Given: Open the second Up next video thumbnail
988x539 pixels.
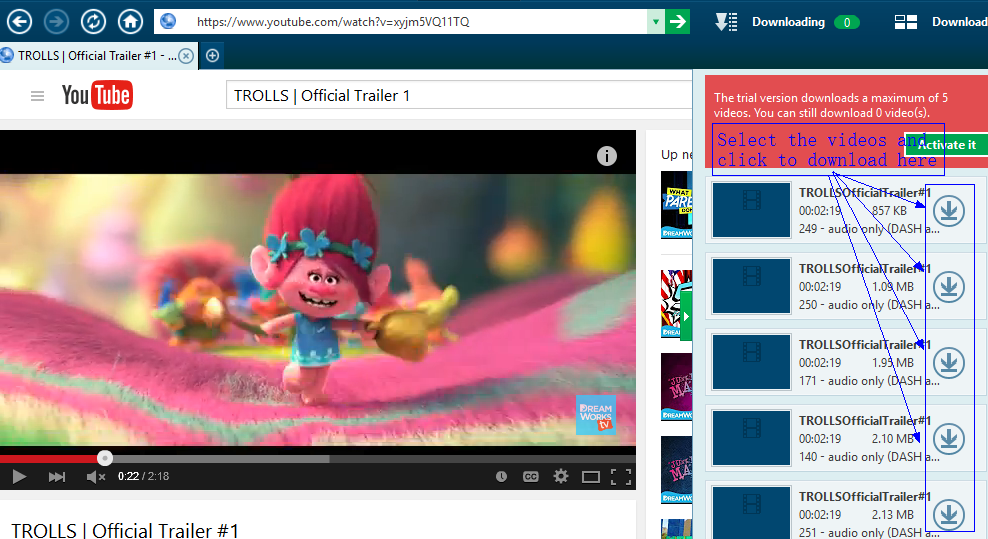Looking at the screenshot, I should tap(677, 304).
